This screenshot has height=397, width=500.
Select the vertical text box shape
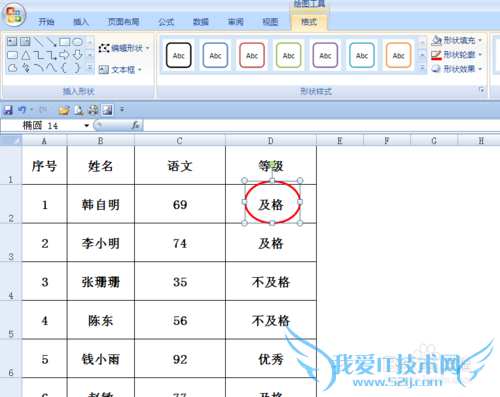(x=25, y=42)
